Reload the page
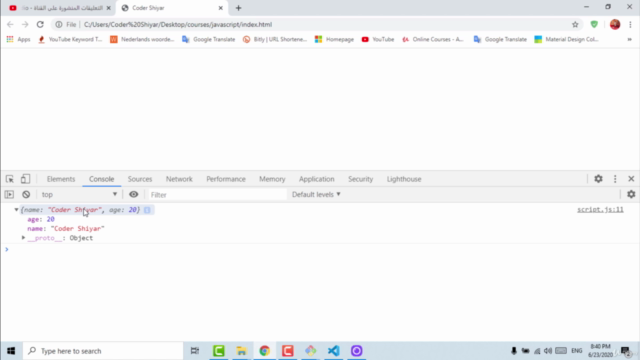640x360 pixels. pos(40,24)
